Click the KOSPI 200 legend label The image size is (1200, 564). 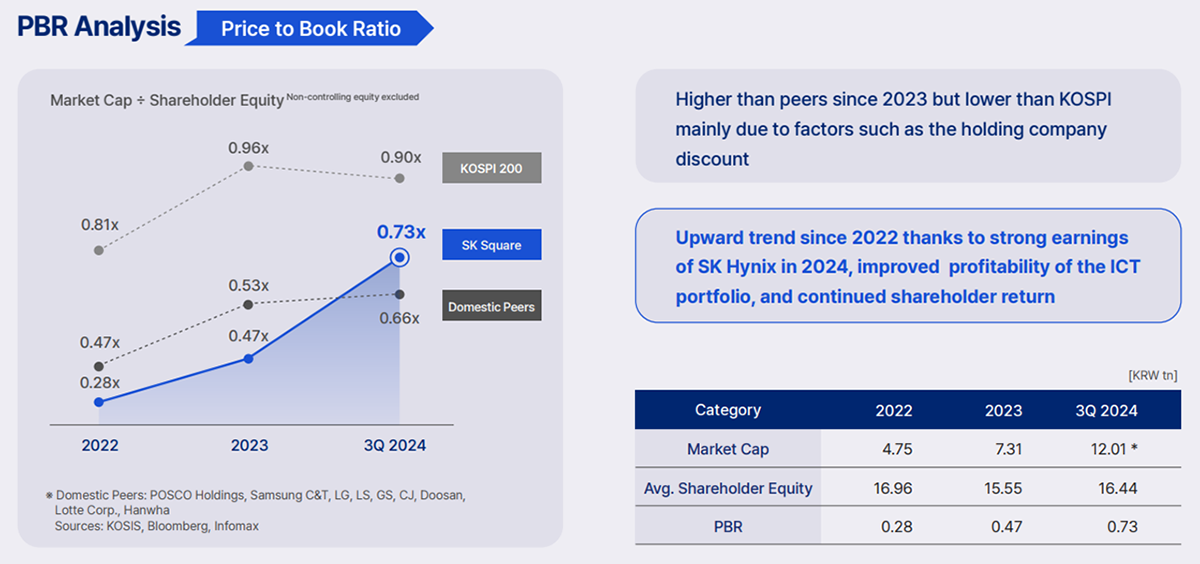pyautogui.click(x=491, y=168)
